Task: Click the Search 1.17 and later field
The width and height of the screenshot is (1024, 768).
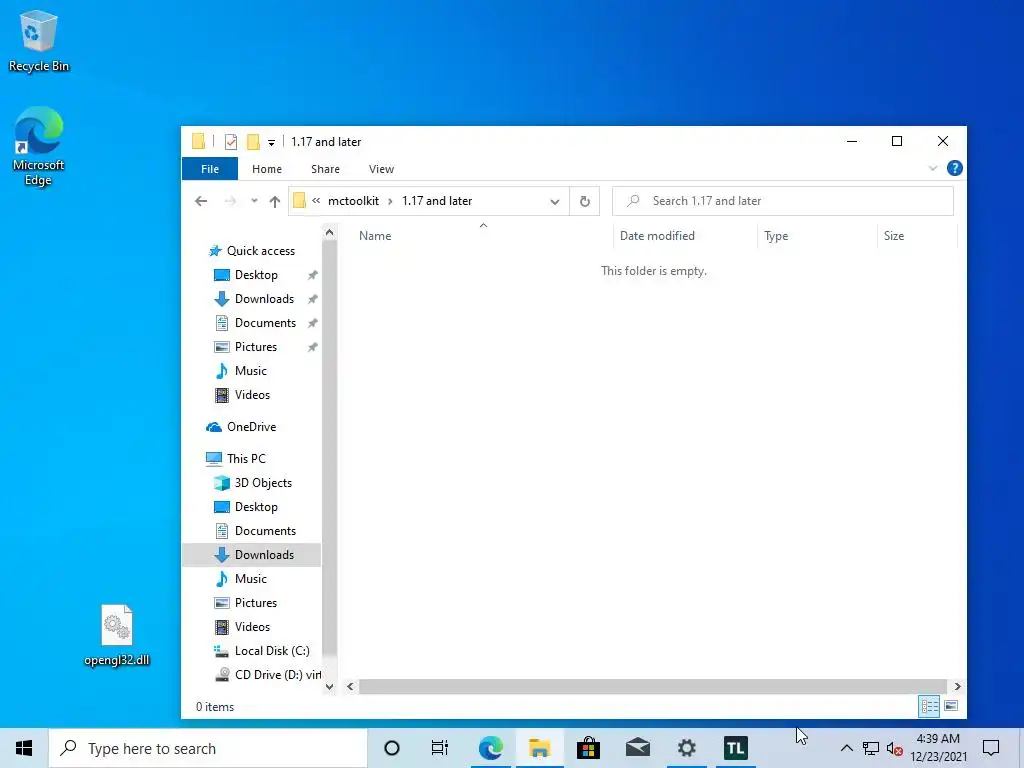Action: coord(782,201)
